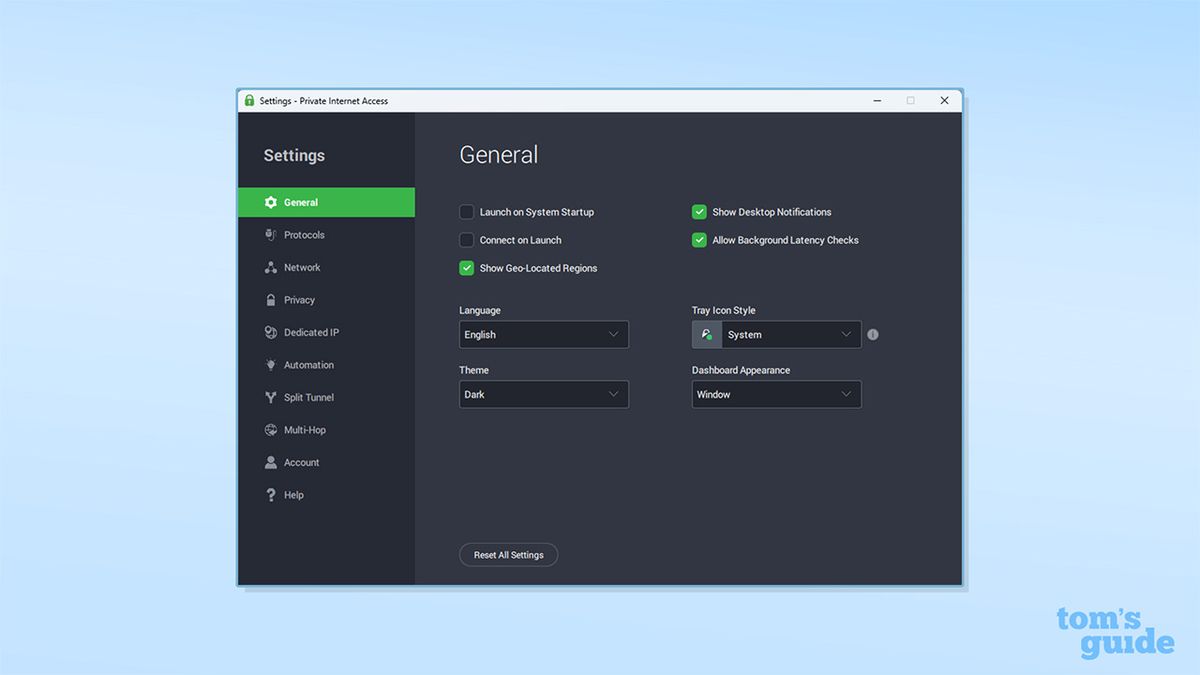The height and width of the screenshot is (675, 1200).
Task: Open the Account tab
Action: pyautogui.click(x=326, y=462)
